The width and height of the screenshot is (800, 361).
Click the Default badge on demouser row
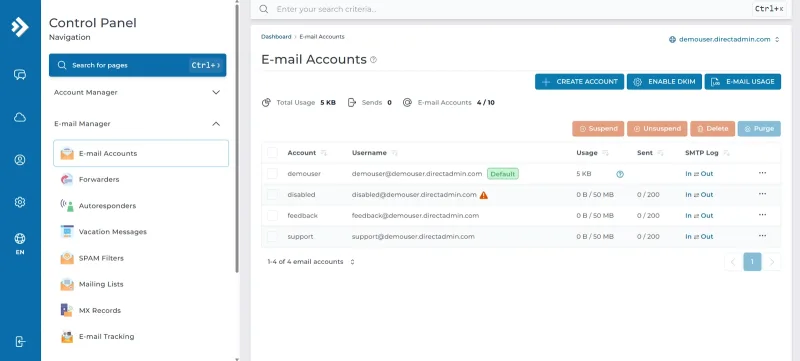coord(503,174)
